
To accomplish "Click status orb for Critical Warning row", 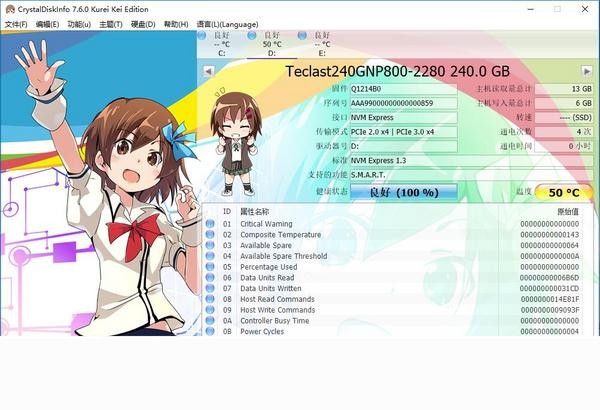I will 210,224.
